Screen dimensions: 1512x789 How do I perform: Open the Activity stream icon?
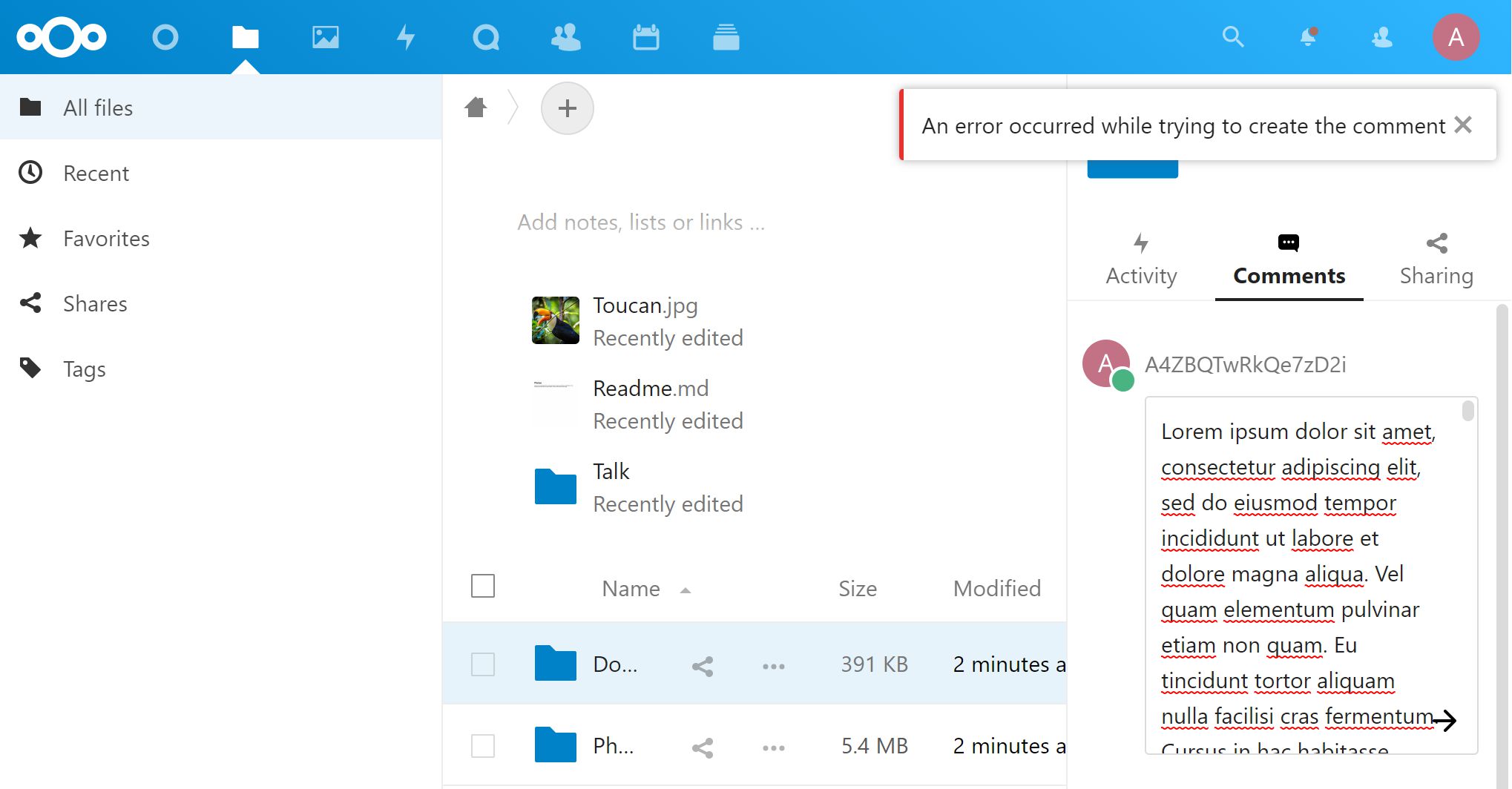pos(405,36)
